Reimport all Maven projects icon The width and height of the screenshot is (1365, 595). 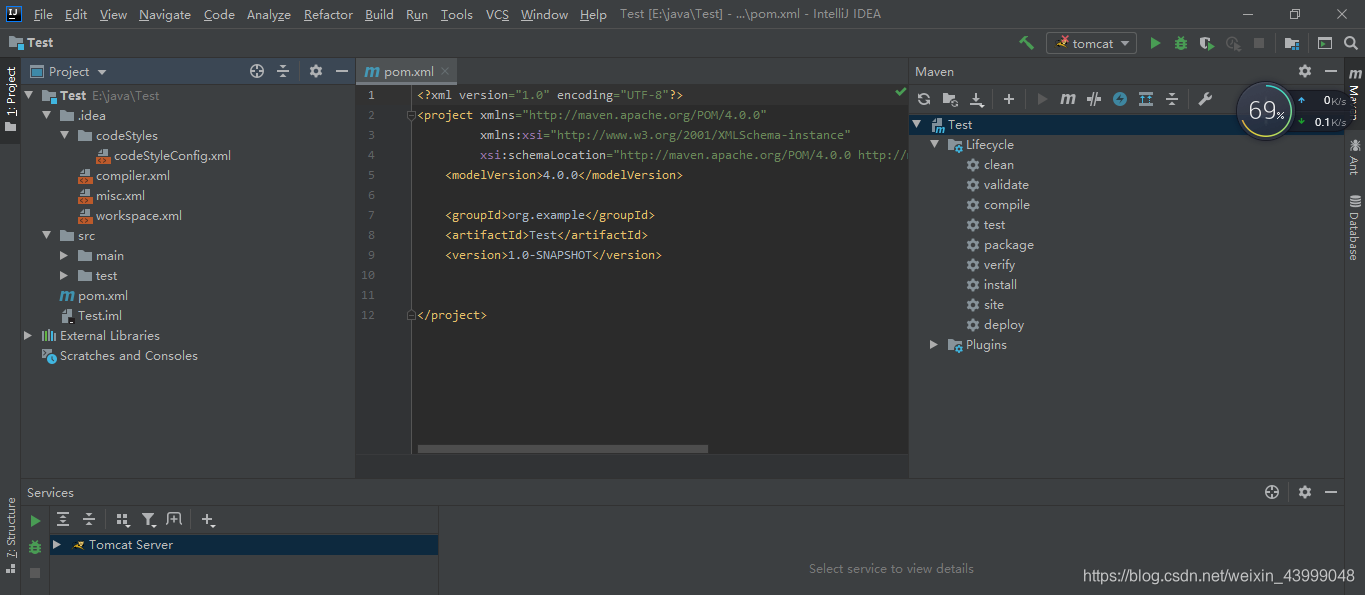[x=924, y=99]
